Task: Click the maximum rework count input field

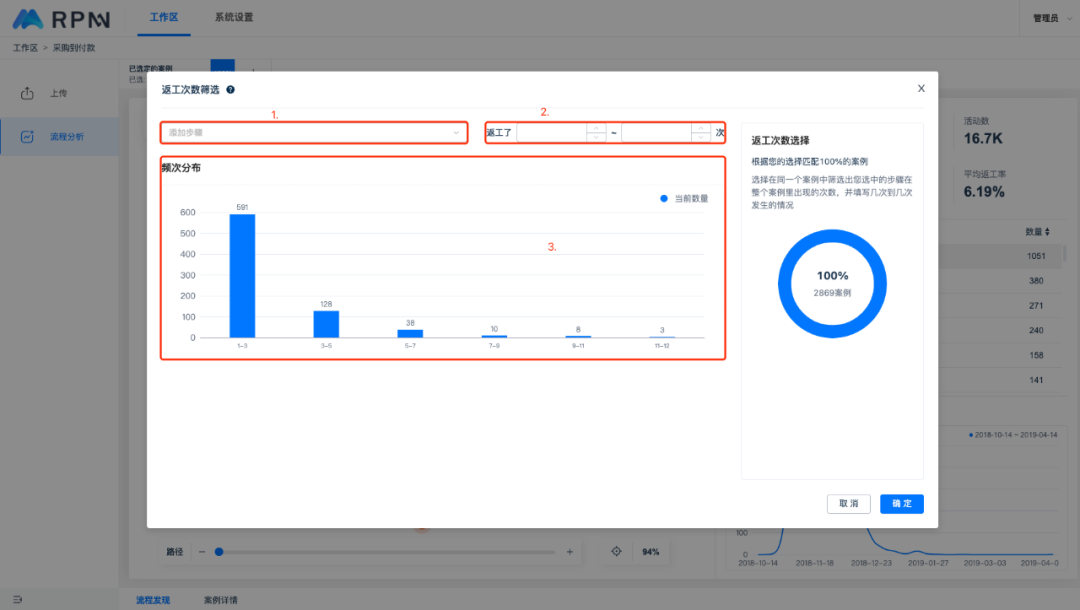Action: 656,132
